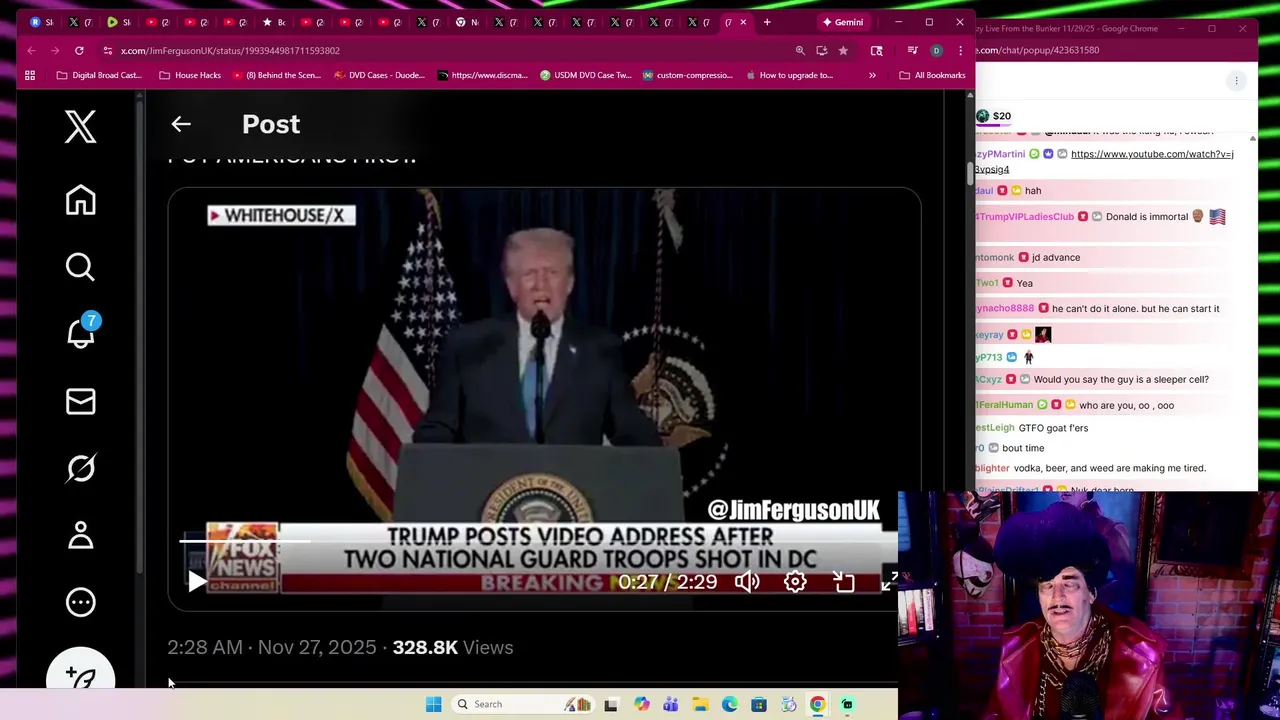This screenshot has height=720, width=1280.
Task: Go back with Post arrow
Action: pyautogui.click(x=181, y=124)
